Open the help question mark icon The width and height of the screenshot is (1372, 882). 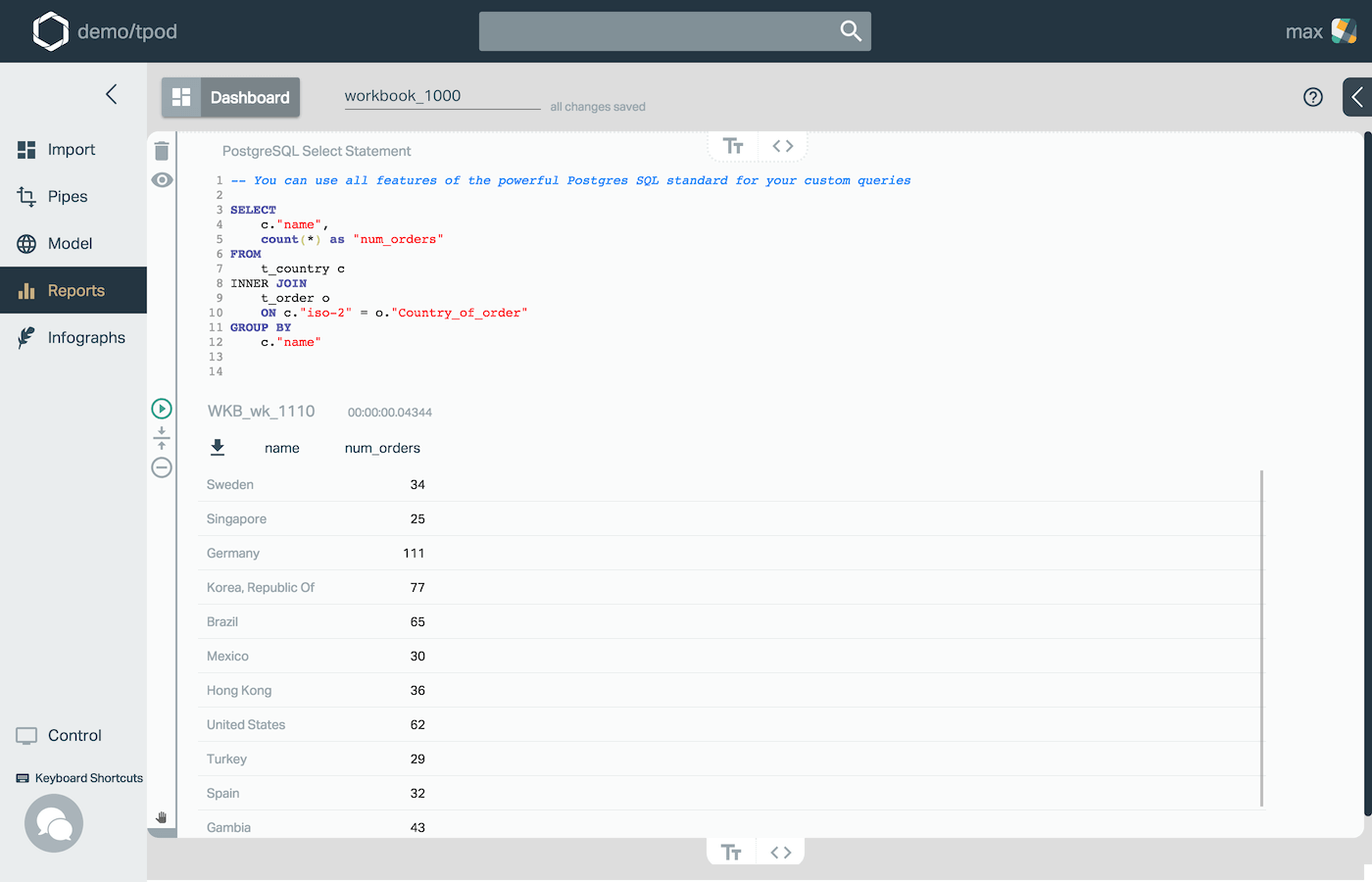click(x=1312, y=97)
